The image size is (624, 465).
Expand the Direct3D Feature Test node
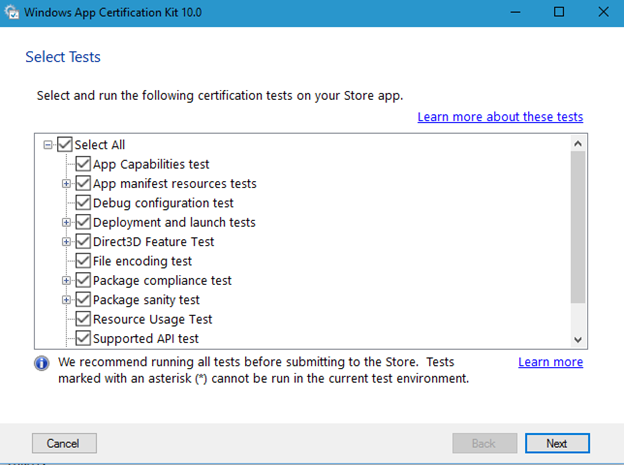66,242
